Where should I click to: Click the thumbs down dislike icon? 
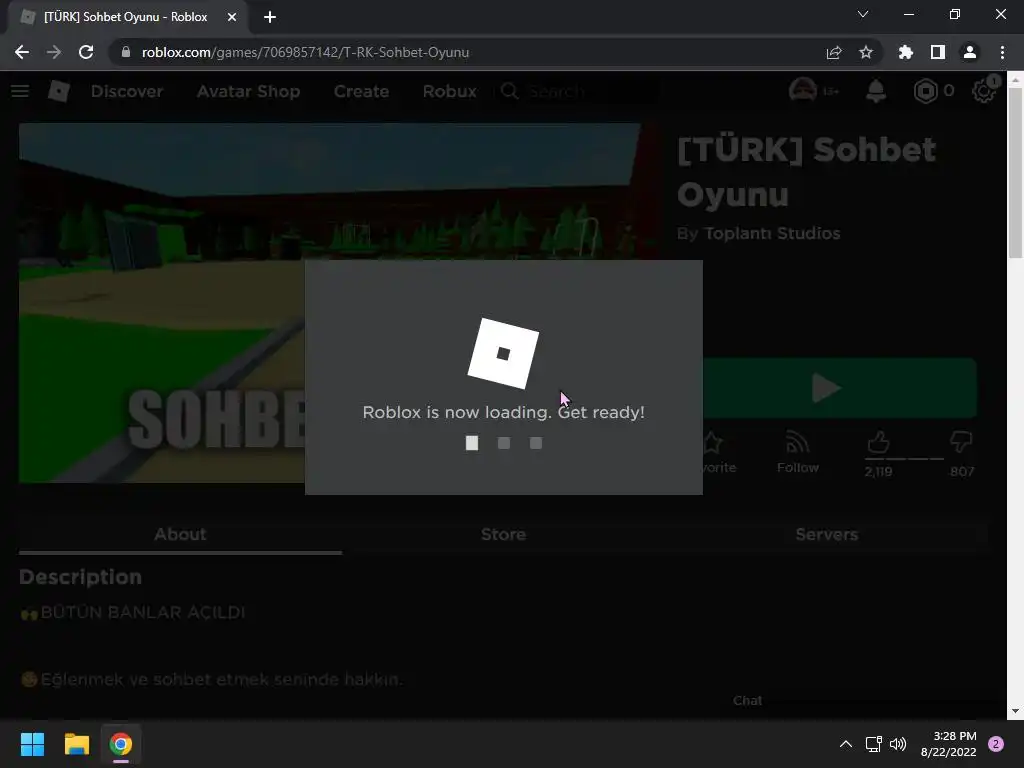pyautogui.click(x=961, y=442)
